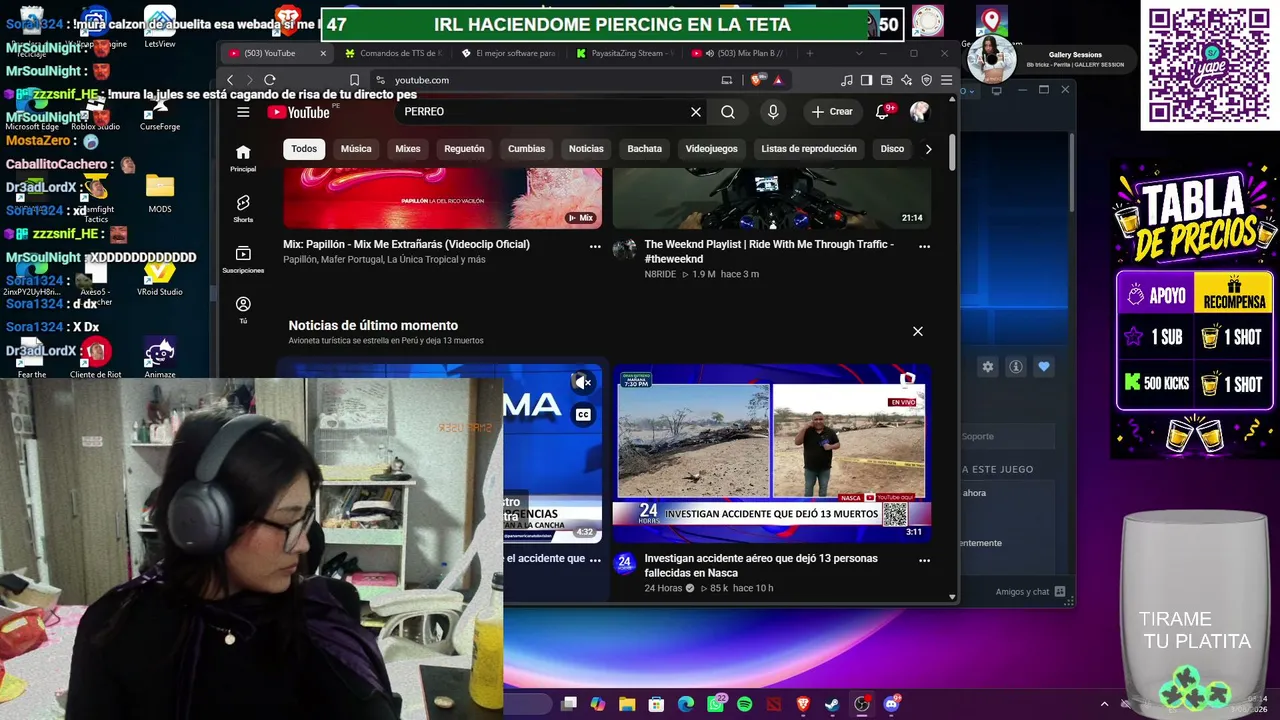Open the cast media icon in address bar

point(727,80)
